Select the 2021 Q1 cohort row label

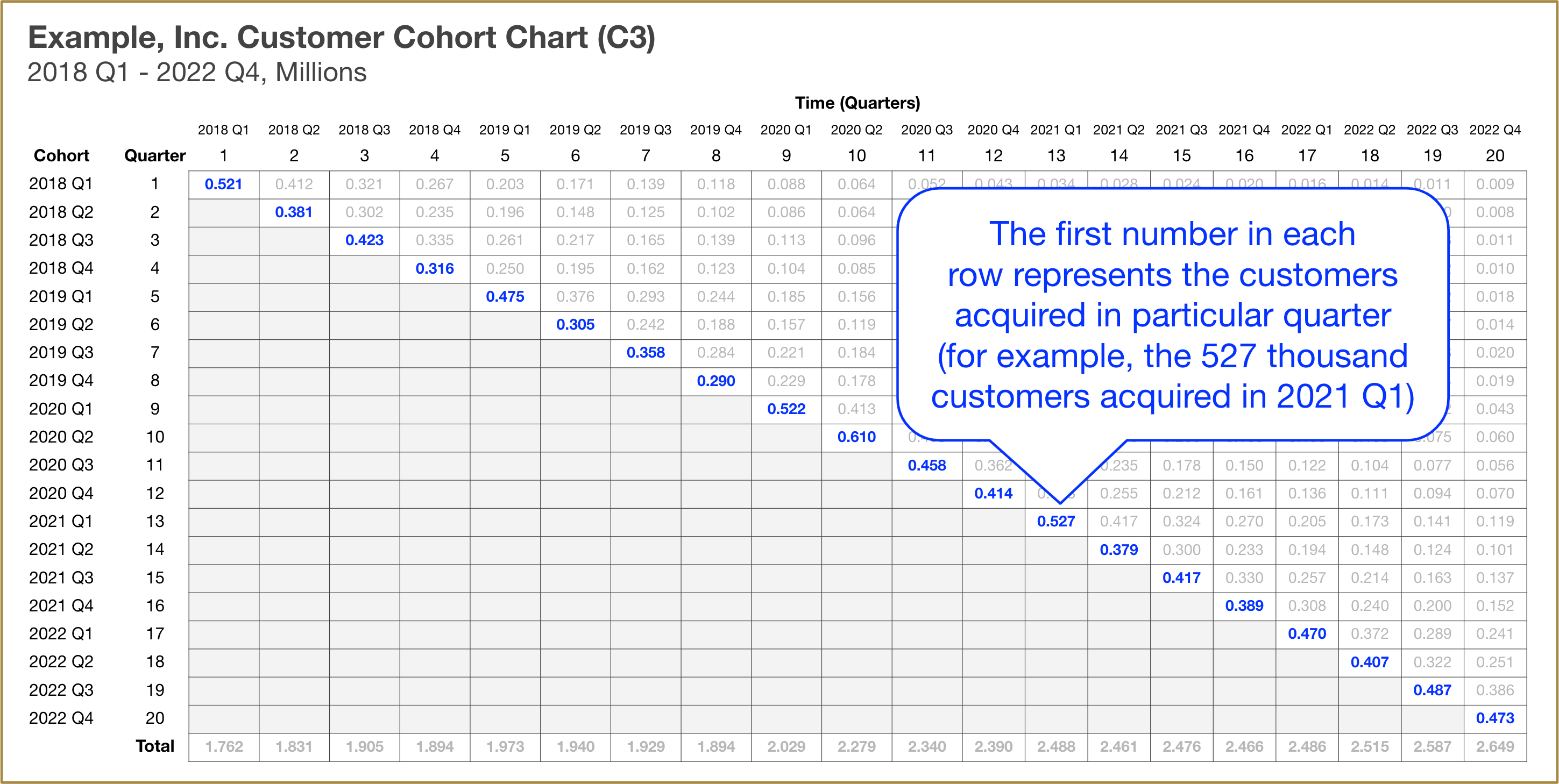click(x=61, y=521)
